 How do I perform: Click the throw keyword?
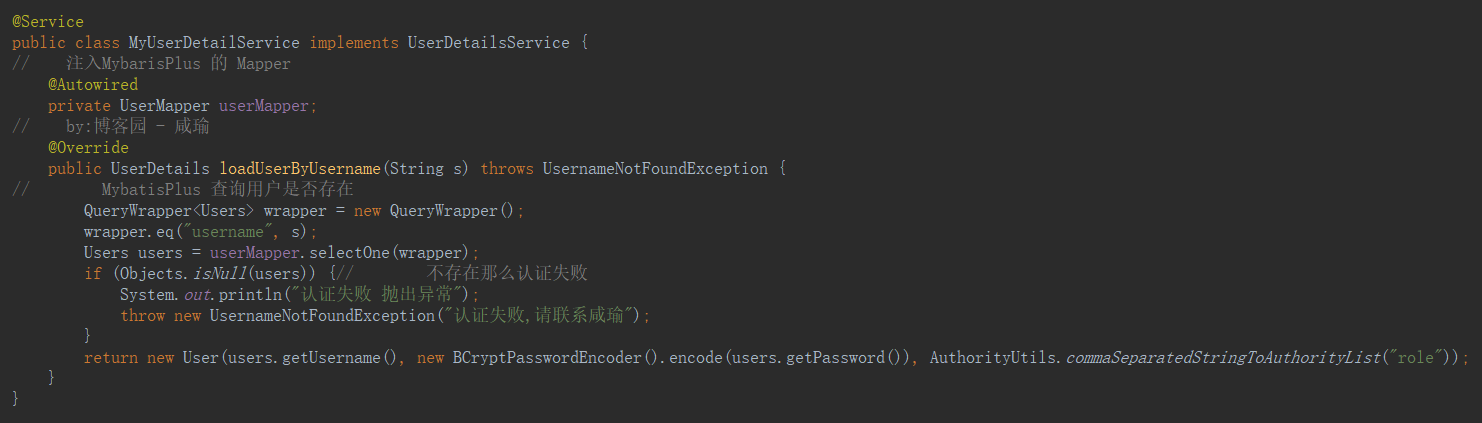(x=142, y=316)
